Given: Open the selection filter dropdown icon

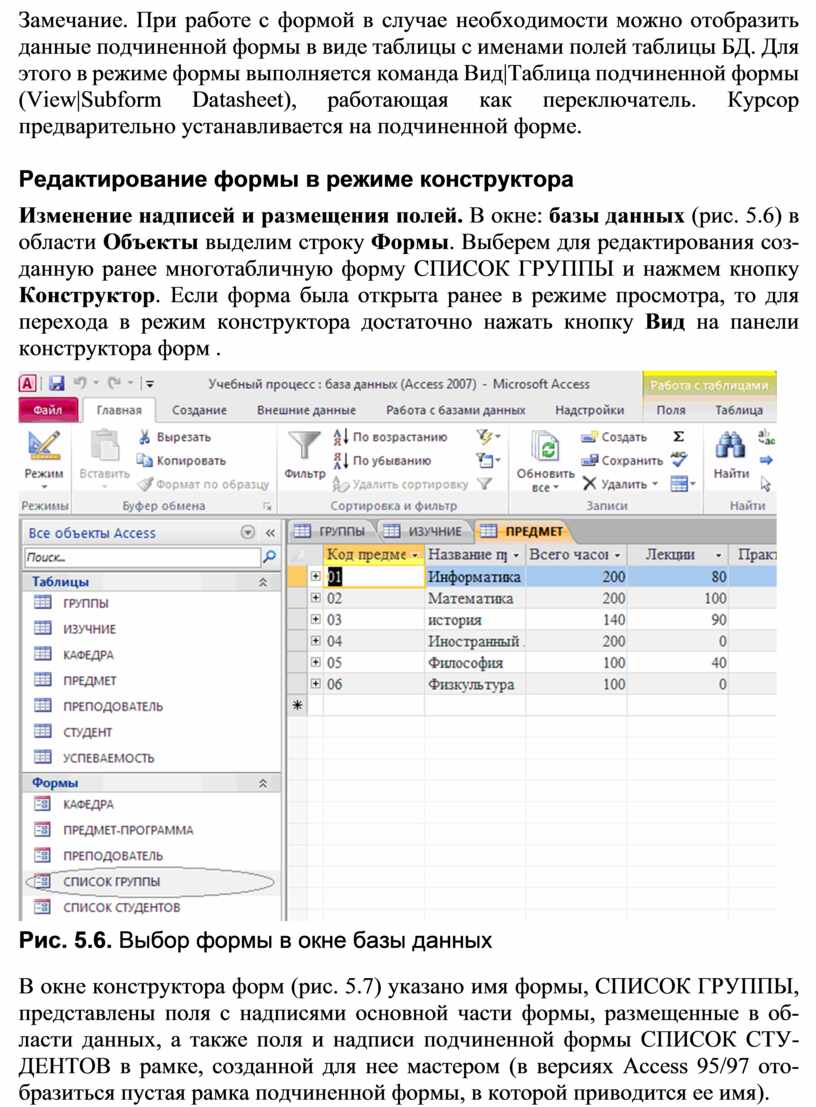Looking at the screenshot, I should 488,437.
